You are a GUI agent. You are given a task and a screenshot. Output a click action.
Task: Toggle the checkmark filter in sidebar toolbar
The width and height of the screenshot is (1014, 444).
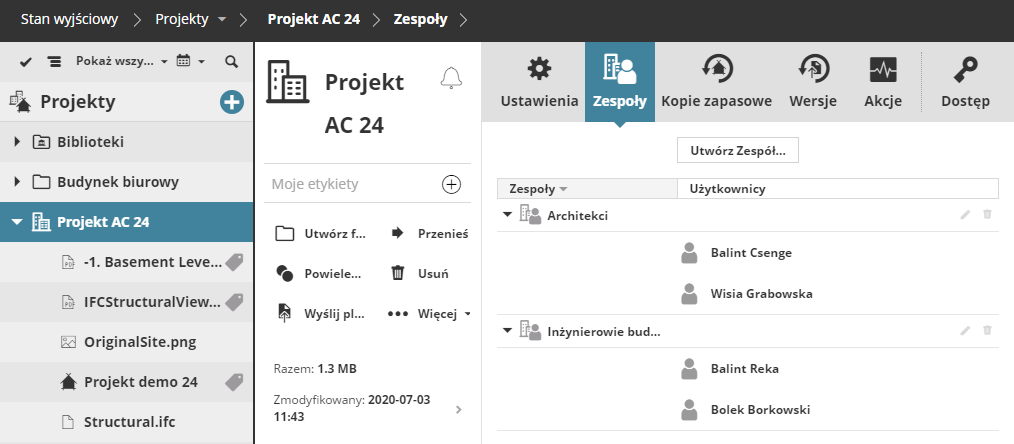point(26,62)
